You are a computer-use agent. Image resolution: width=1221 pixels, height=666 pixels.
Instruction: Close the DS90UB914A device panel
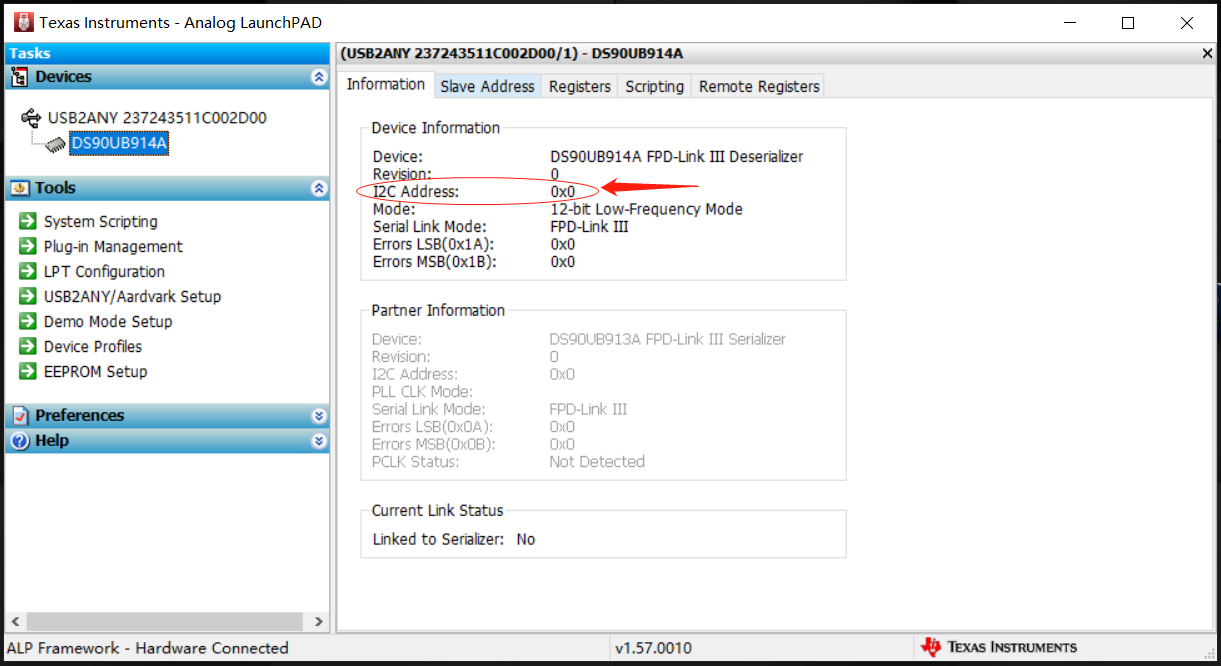point(1207,54)
